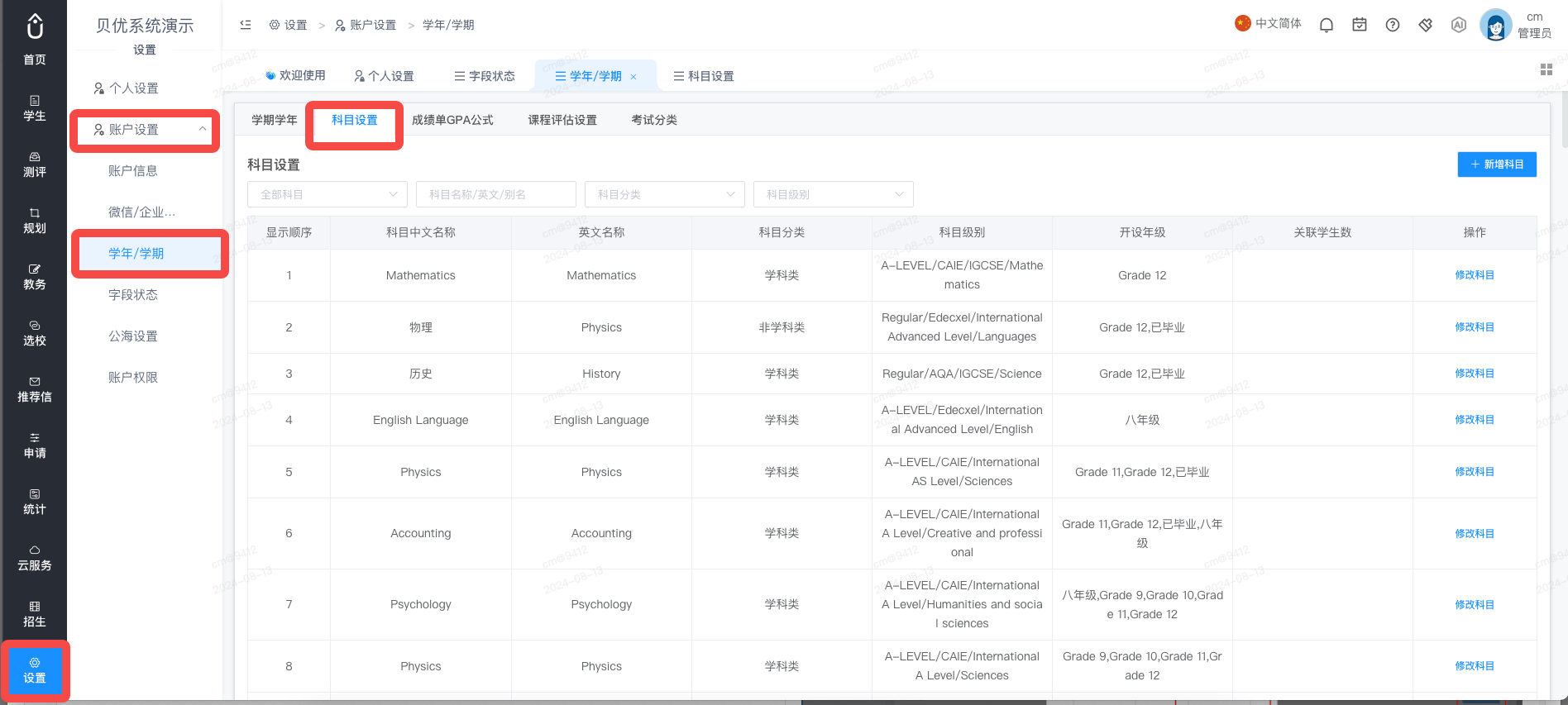Close the 学年/学期 tab
Screen dimensions: 1568x705
[x=633, y=77]
